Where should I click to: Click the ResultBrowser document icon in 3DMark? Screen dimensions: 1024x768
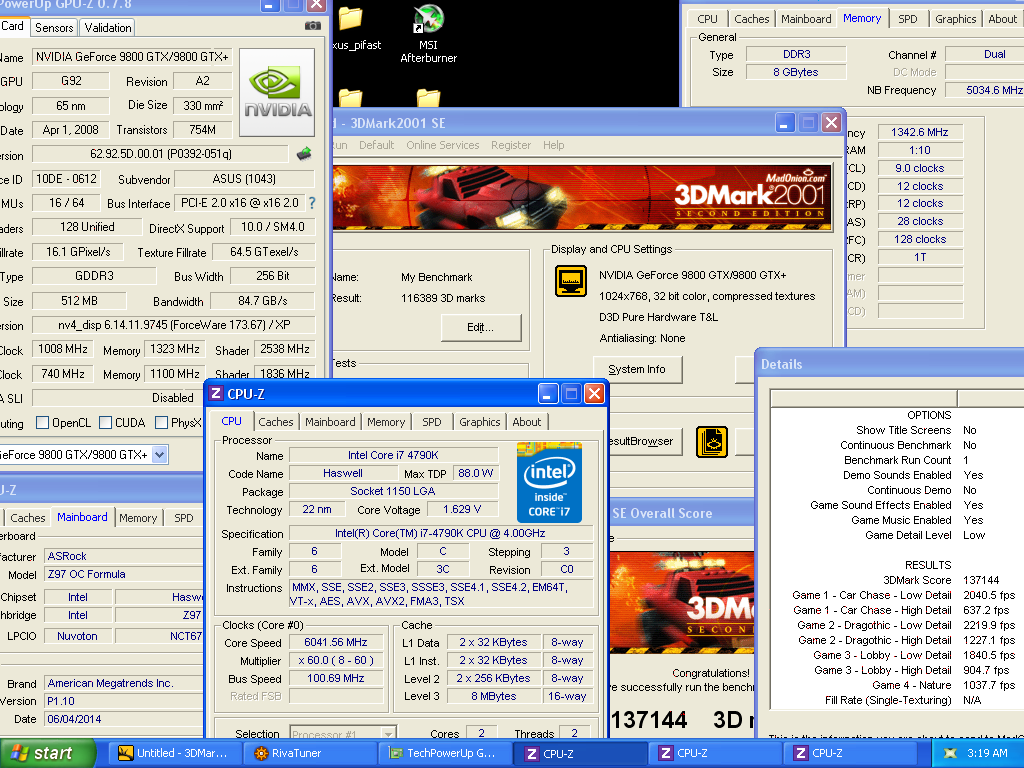click(712, 442)
